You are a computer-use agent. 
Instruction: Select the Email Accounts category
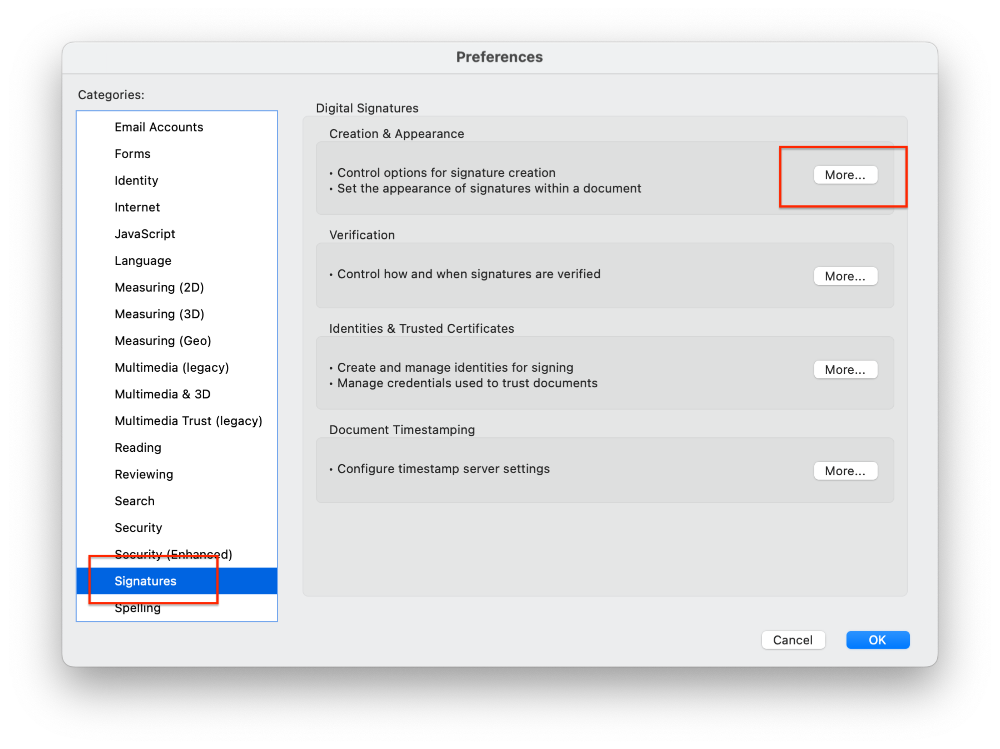(159, 127)
